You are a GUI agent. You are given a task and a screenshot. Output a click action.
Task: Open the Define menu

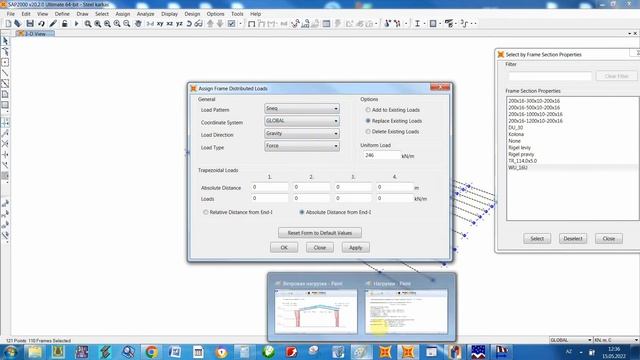(x=62, y=14)
